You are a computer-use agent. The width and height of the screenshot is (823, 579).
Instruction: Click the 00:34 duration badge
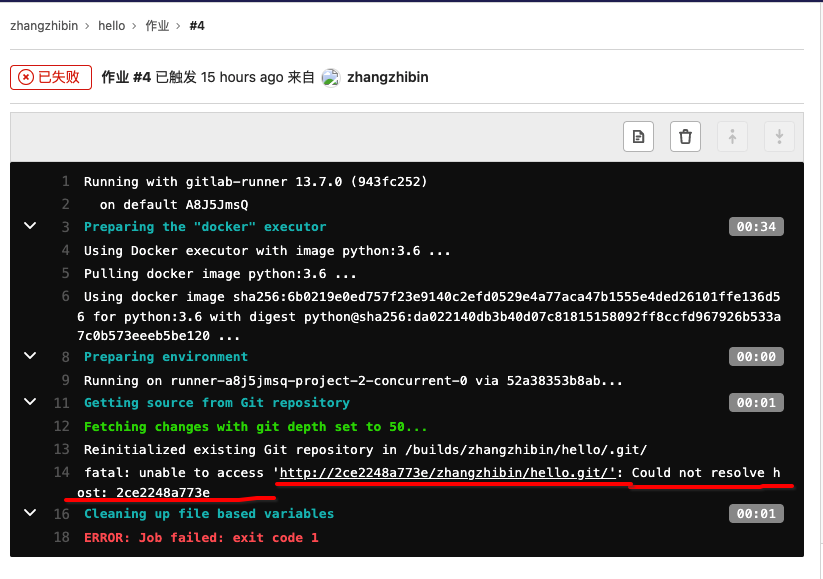756,226
